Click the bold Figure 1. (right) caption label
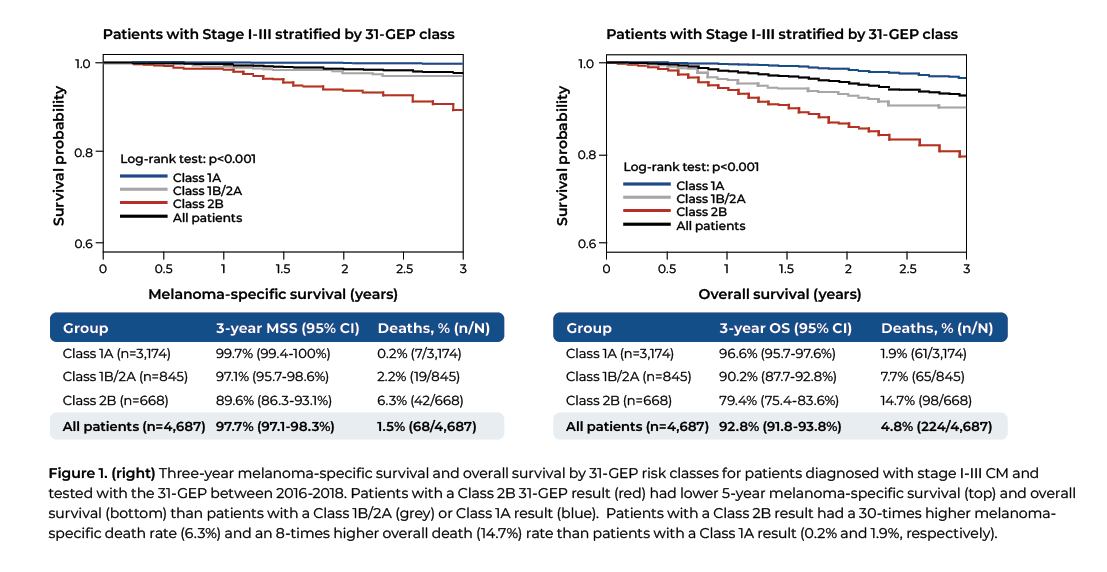Screen dimensions: 1107x572 (104, 471)
